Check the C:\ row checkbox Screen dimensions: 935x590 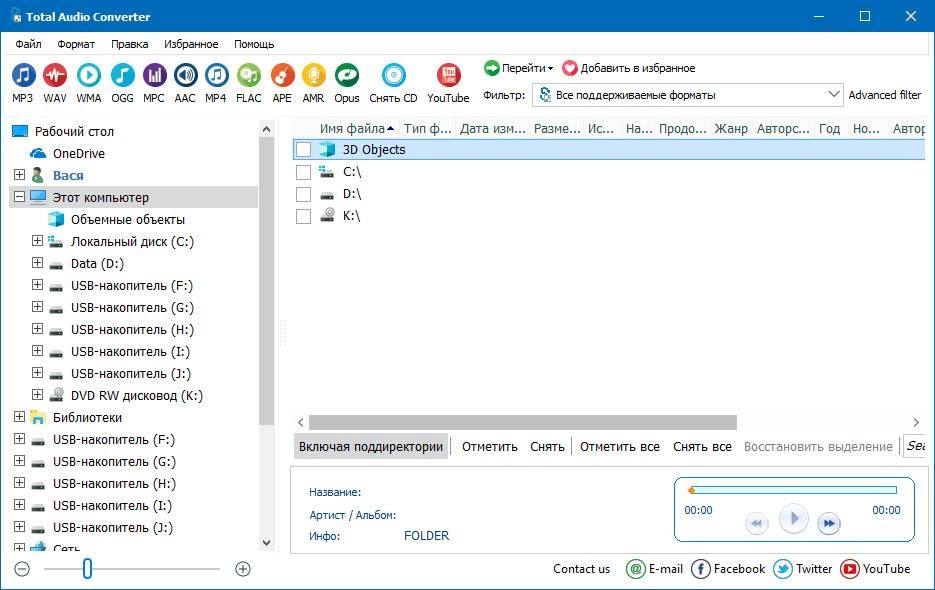[x=304, y=172]
